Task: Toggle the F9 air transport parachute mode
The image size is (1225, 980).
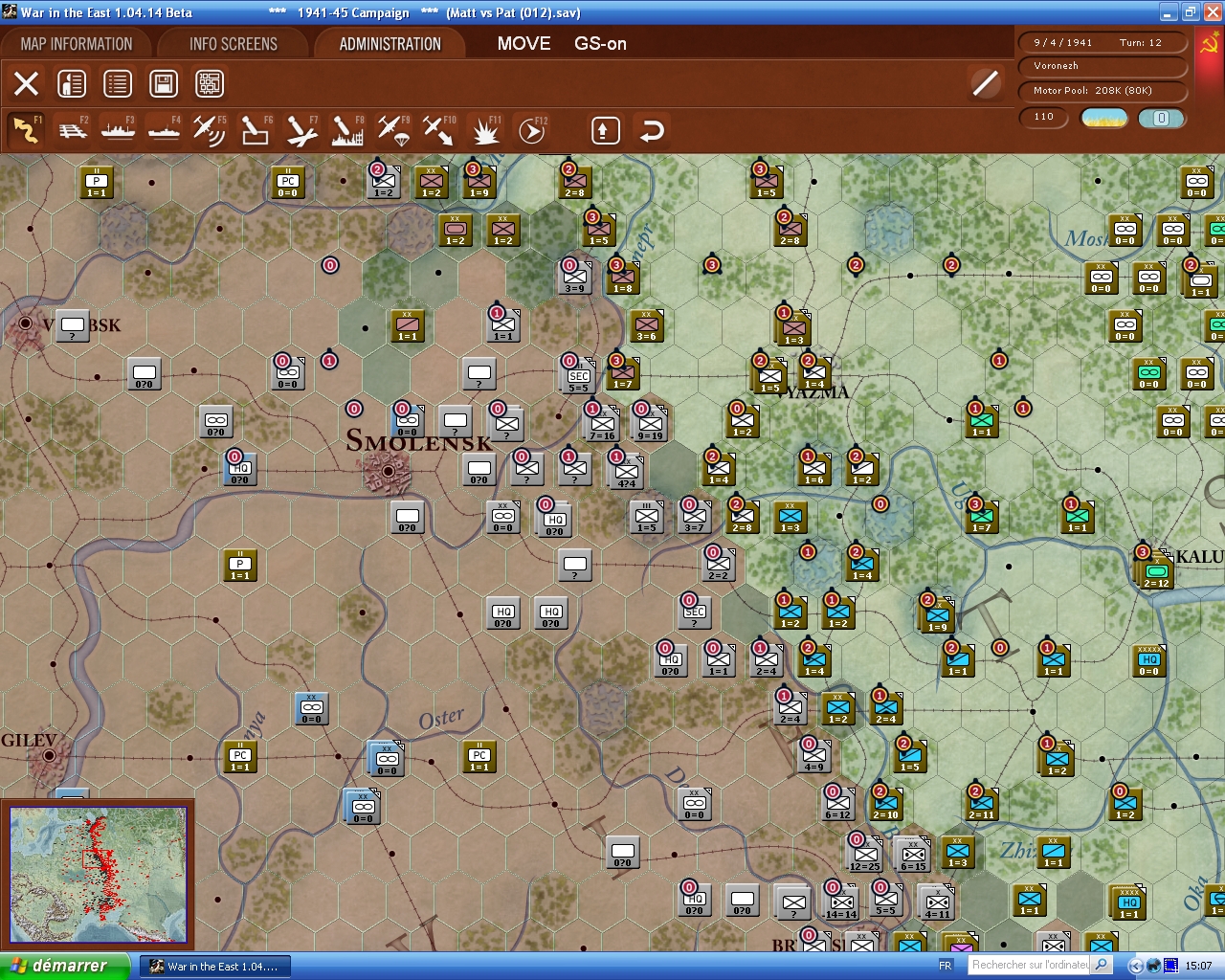Action: [x=393, y=130]
